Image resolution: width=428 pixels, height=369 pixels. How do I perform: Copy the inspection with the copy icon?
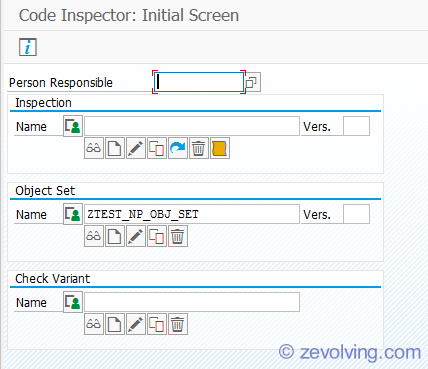(x=157, y=148)
